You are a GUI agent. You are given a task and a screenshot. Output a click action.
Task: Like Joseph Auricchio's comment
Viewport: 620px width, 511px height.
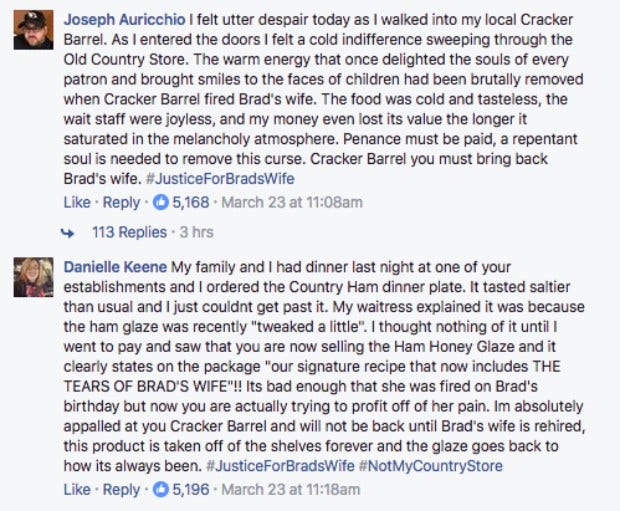point(77,203)
